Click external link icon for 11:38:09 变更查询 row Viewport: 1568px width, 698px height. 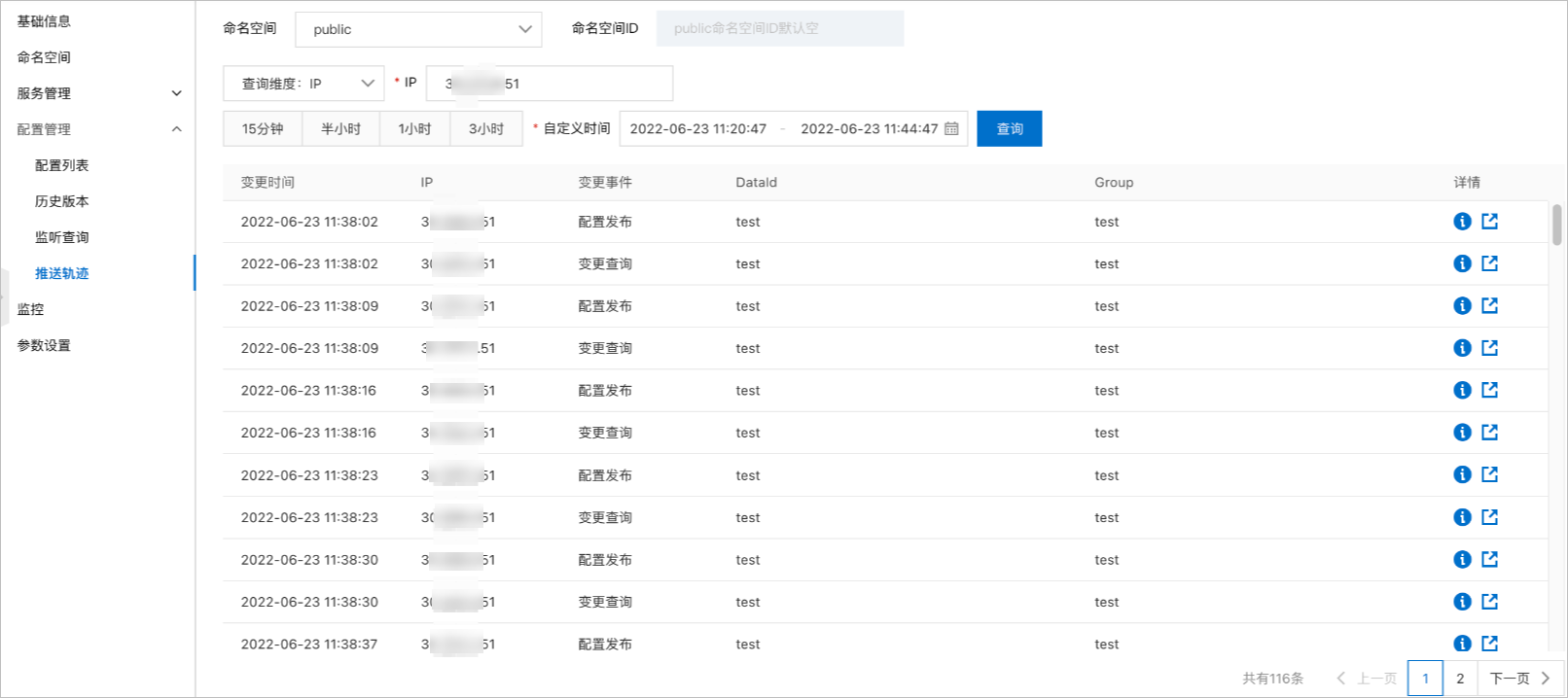pos(1489,348)
